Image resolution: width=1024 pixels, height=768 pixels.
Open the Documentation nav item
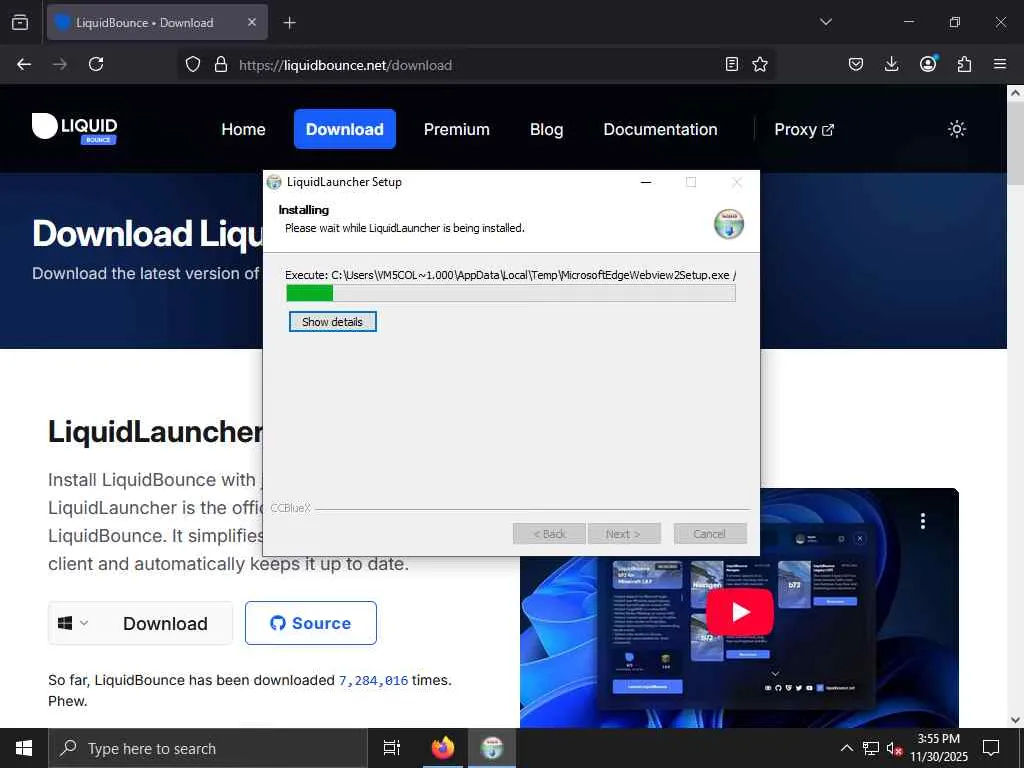[660, 129]
